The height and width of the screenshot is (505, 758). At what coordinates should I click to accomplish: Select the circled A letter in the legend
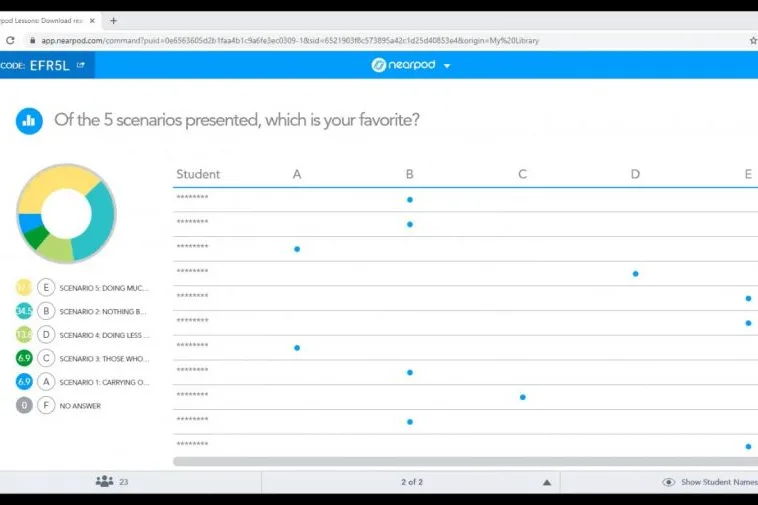(x=46, y=382)
